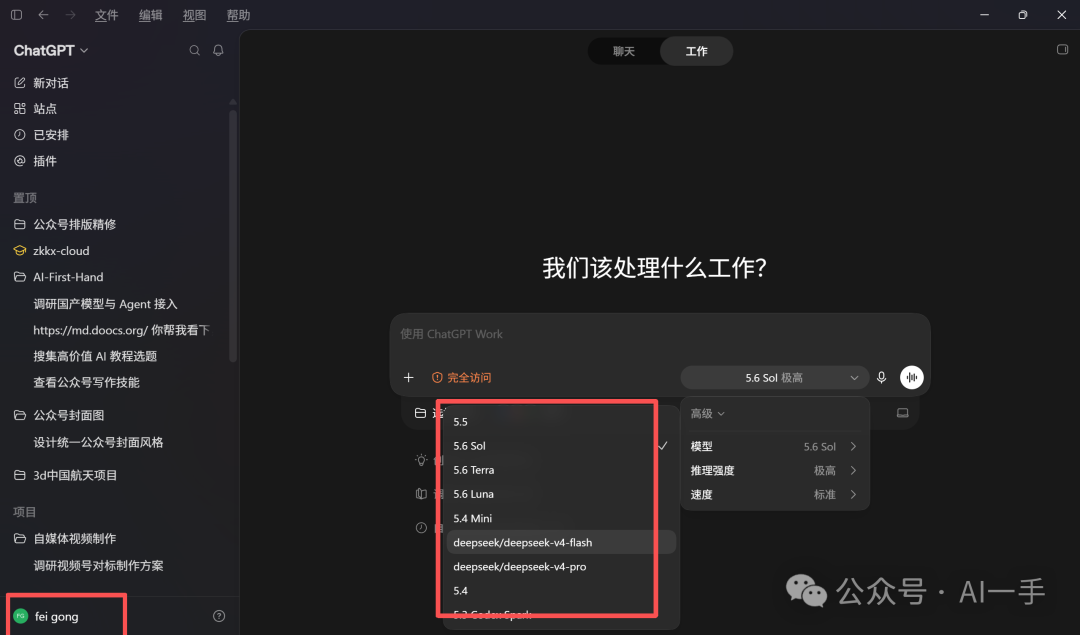Click folder icon beside 自媒体视频制作
This screenshot has width=1080, height=635.
[20, 539]
